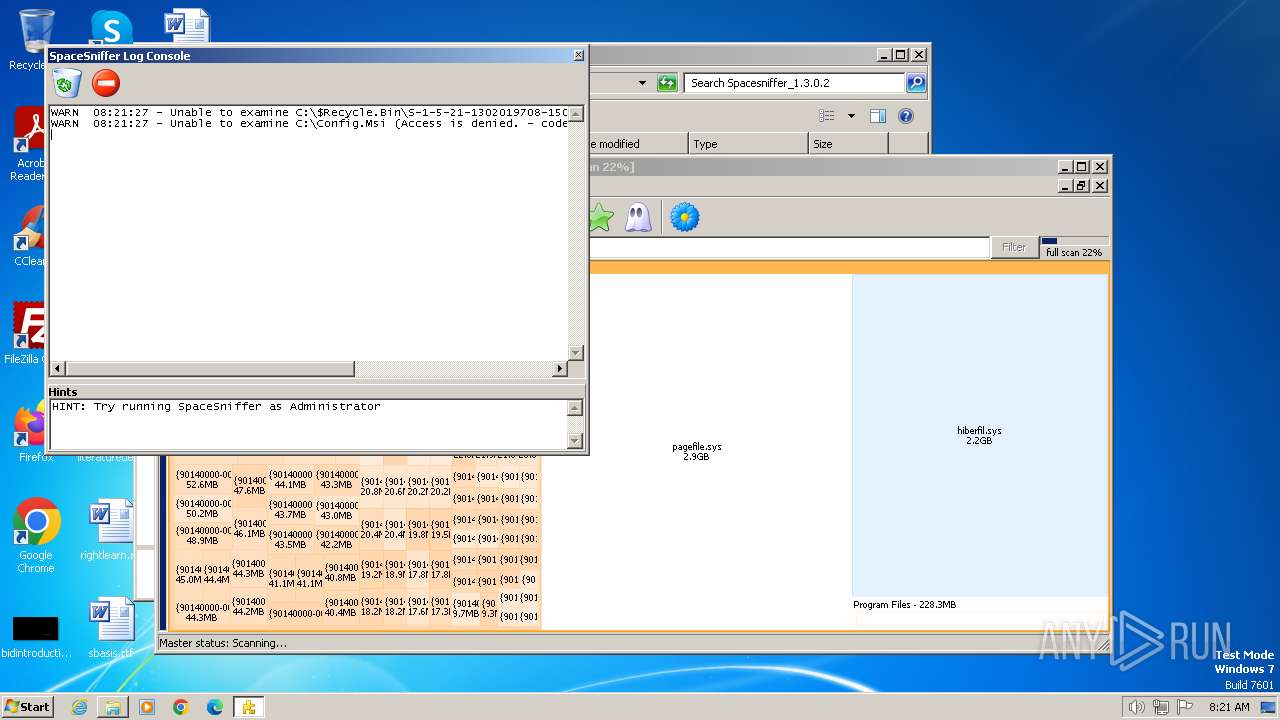
Task: Open Internet Explorer from taskbar
Action: pyautogui.click(x=79, y=707)
